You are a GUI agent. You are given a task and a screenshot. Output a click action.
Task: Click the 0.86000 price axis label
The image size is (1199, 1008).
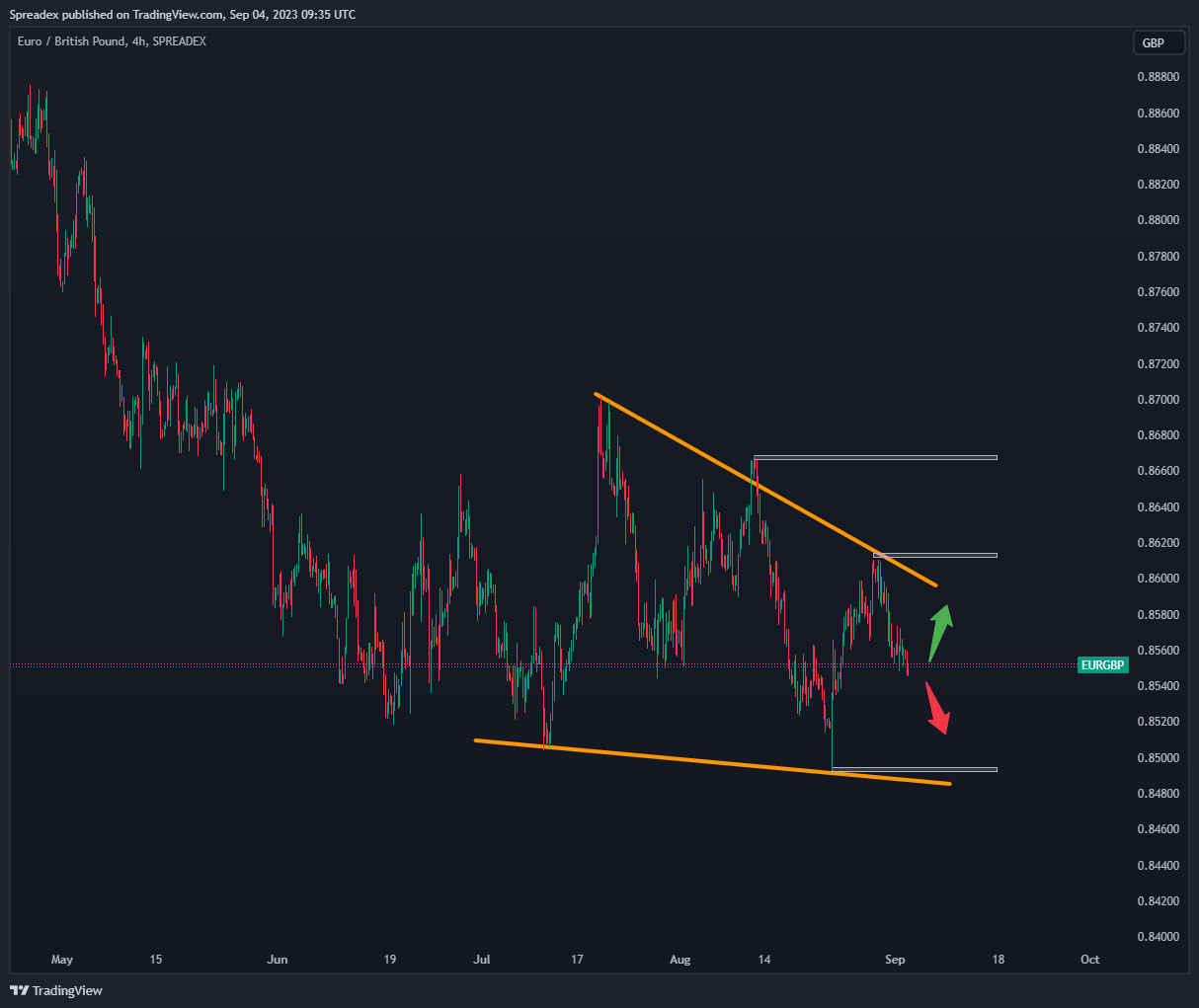pyautogui.click(x=1158, y=579)
